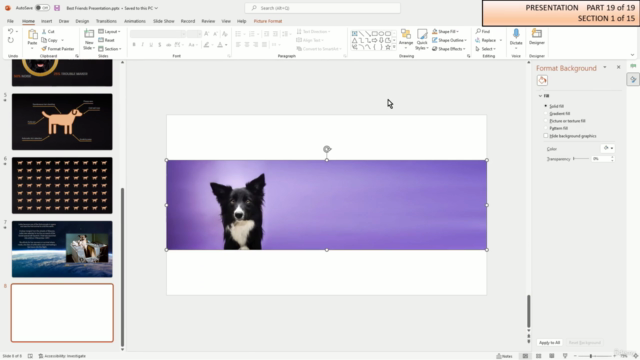Close the Format Background pane
The width and height of the screenshot is (640, 360).
(618, 67)
